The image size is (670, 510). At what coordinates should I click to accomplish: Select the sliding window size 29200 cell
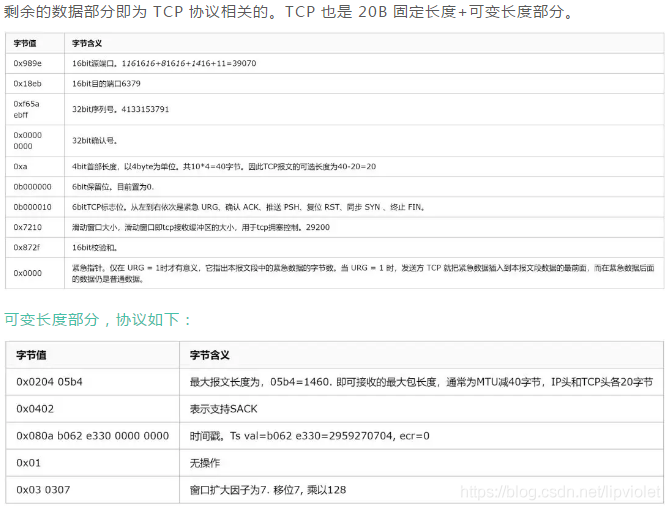pos(364,227)
